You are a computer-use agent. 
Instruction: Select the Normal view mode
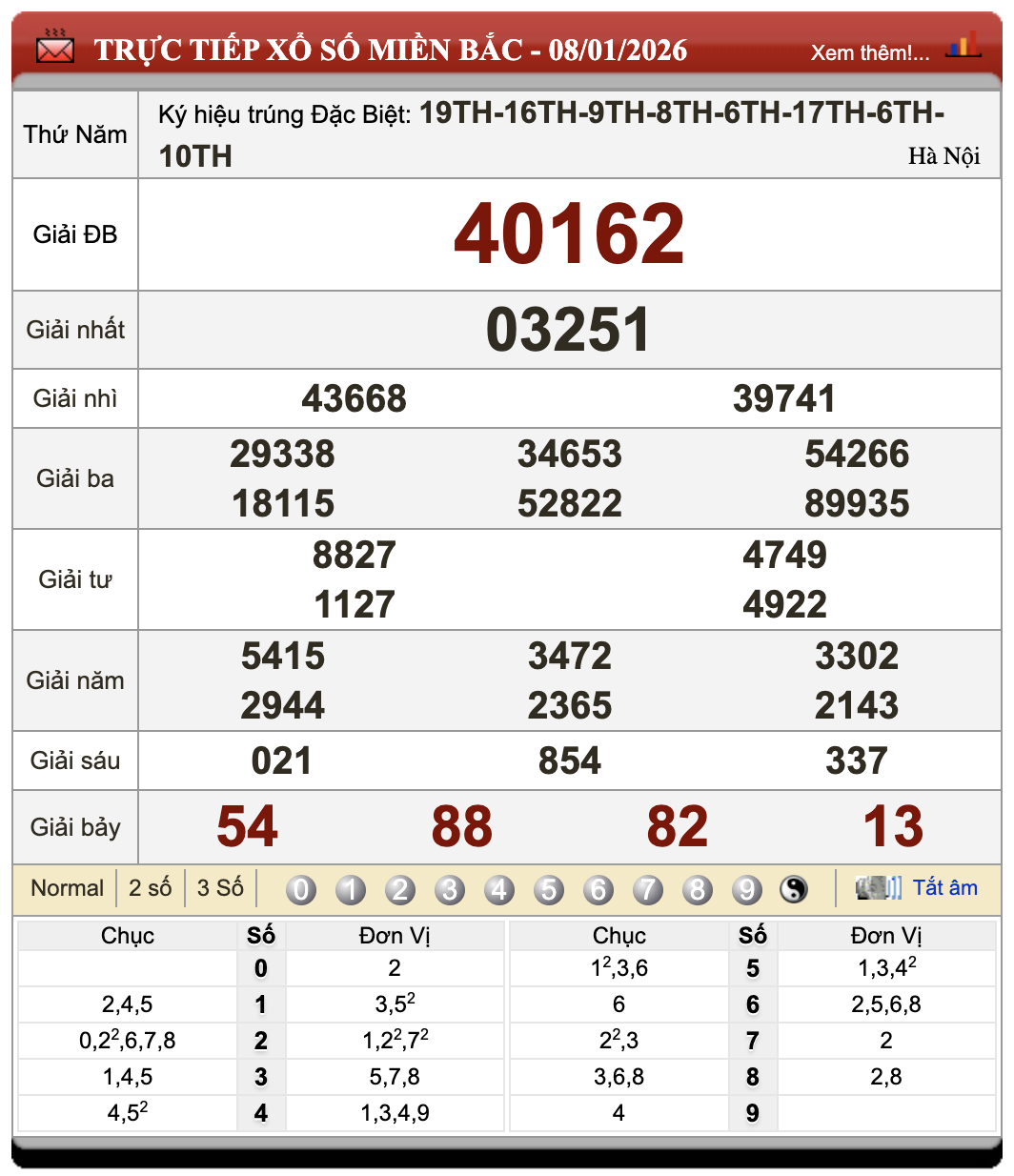[67, 887]
